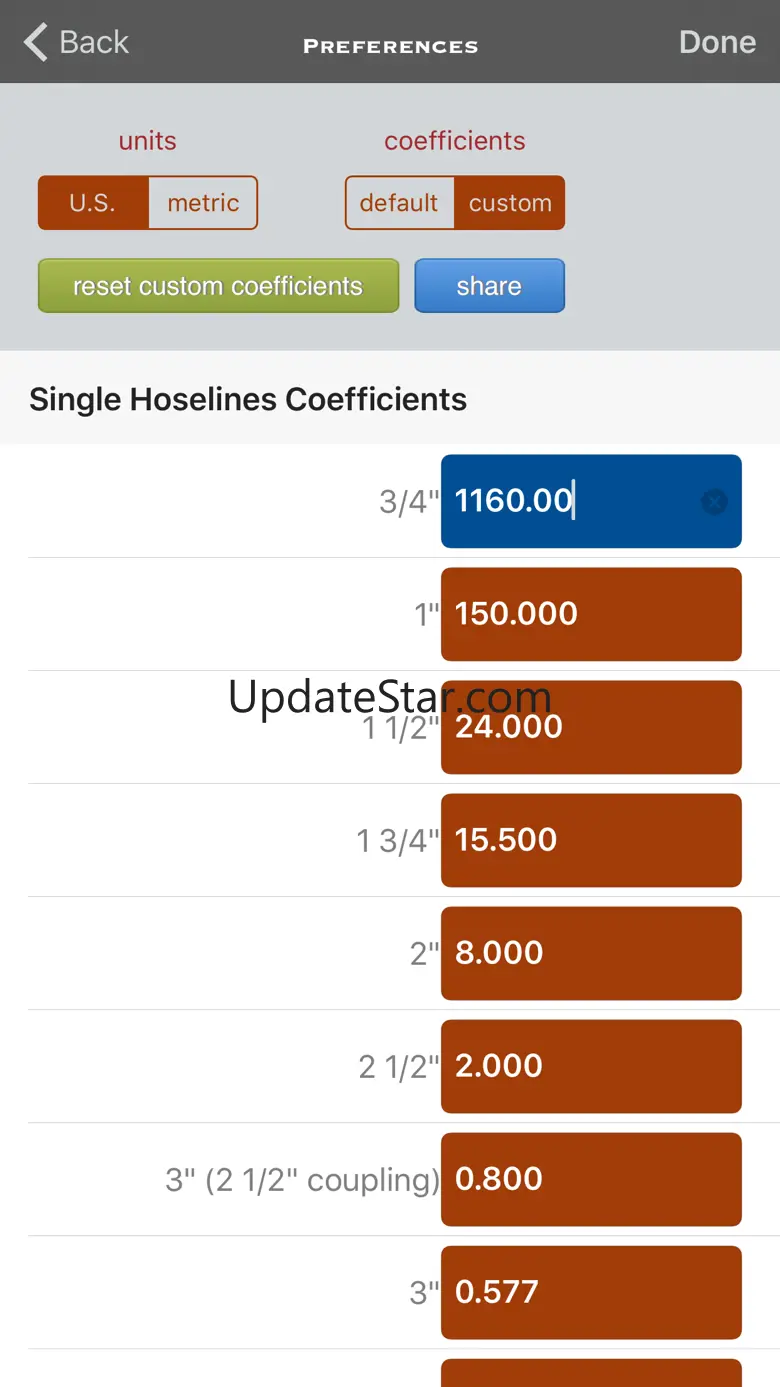Tap Done in the header
780x1387 pixels.
coord(717,42)
